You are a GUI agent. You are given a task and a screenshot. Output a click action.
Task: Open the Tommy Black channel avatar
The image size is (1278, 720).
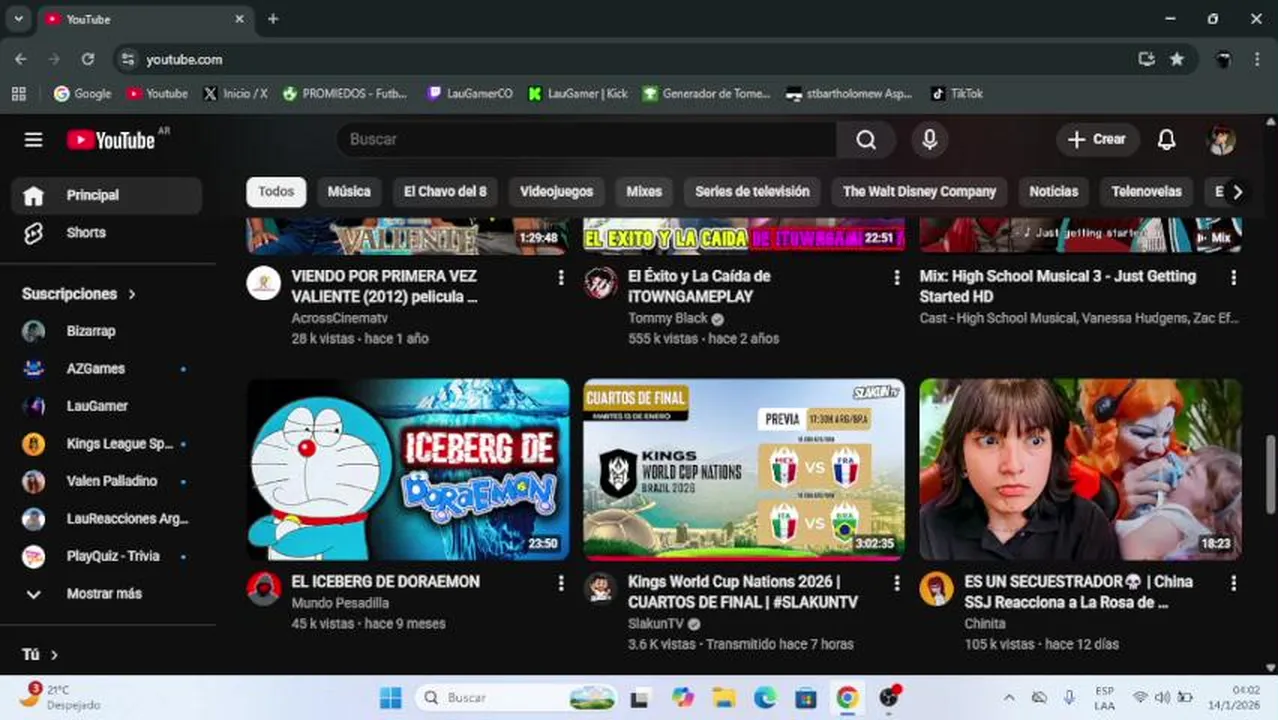[600, 283]
